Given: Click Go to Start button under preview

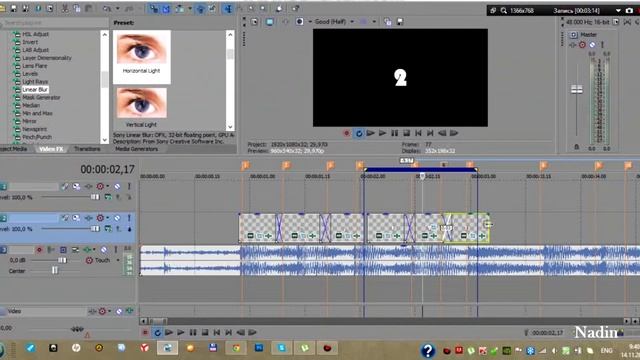Looking at the screenshot, I should [418, 133].
